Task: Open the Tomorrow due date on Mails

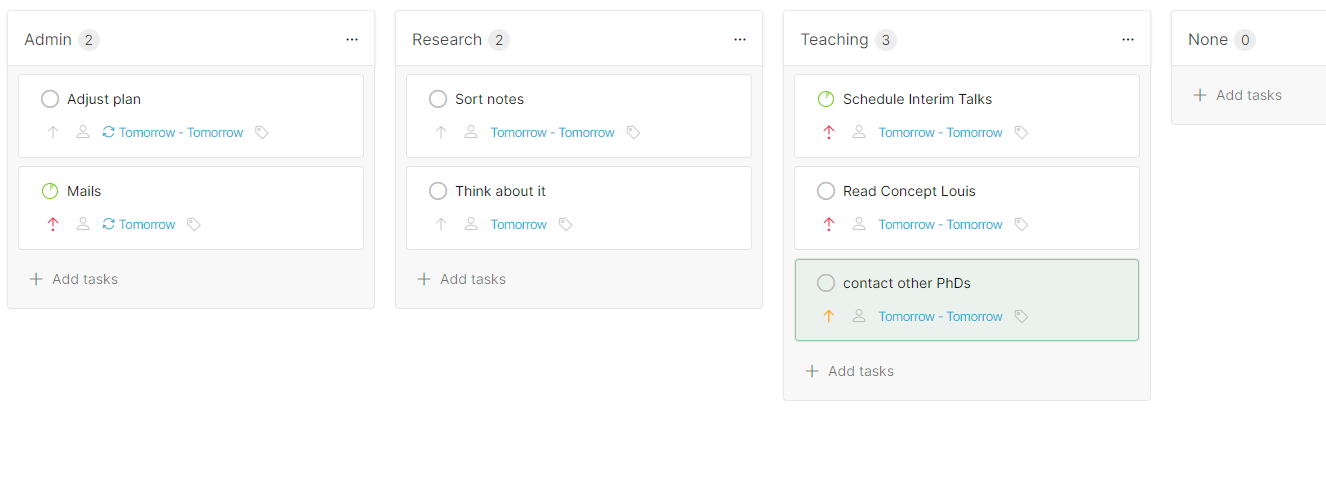Action: click(147, 224)
